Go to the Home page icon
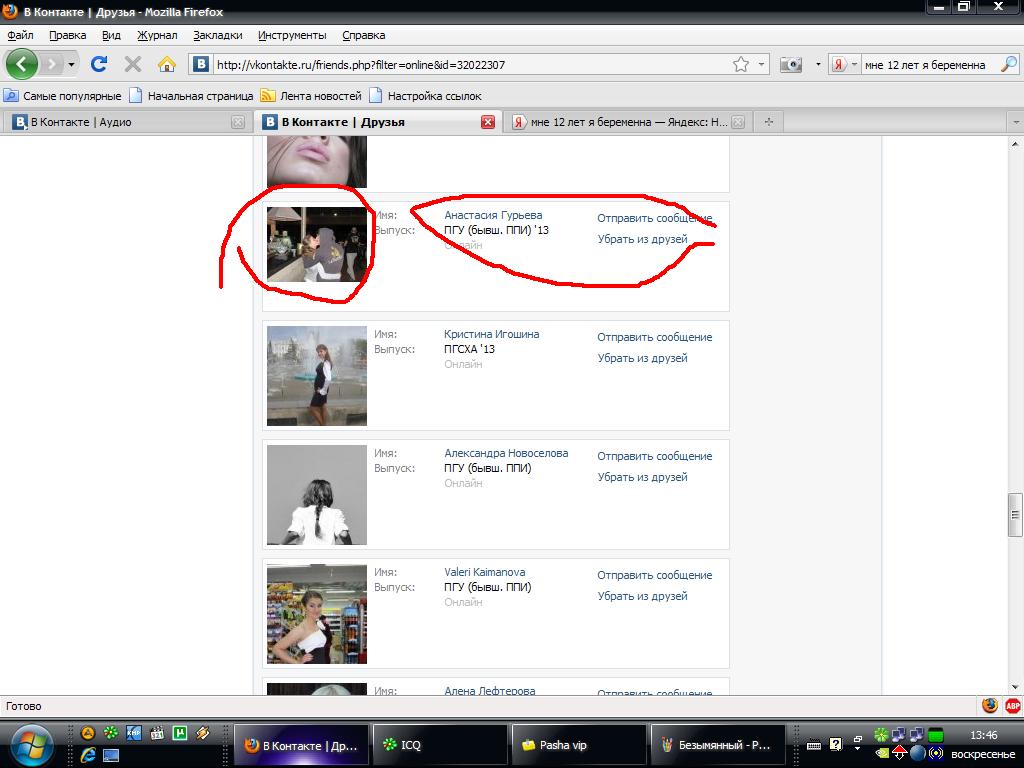Screen dimensions: 1024x768 tap(167, 64)
